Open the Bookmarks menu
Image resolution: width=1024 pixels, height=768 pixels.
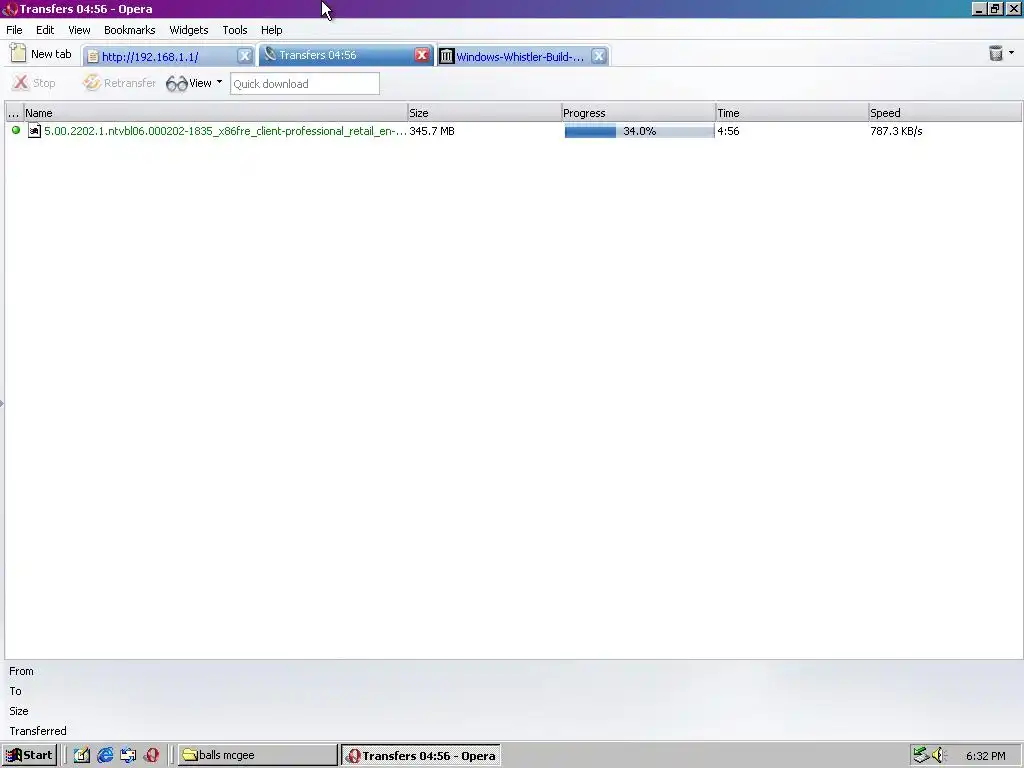tap(129, 30)
